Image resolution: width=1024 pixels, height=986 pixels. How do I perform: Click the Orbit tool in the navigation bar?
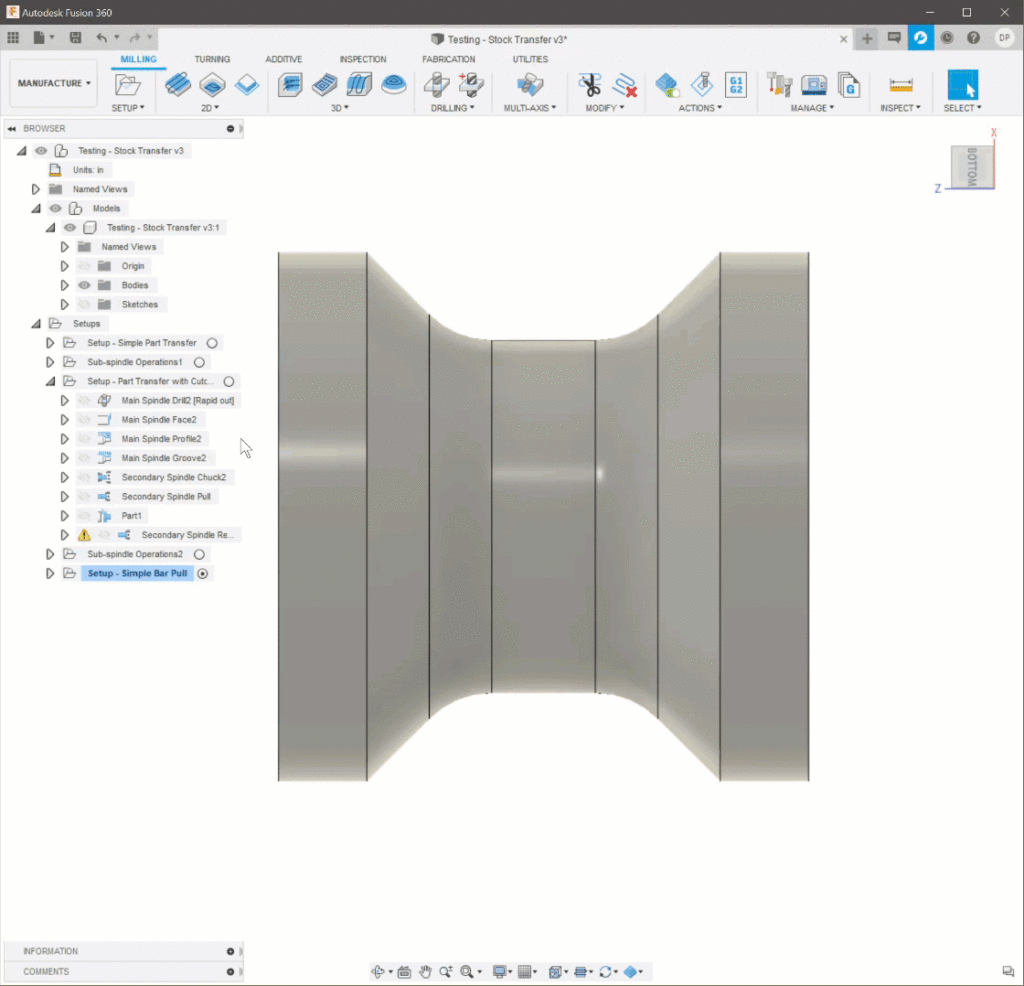378,972
